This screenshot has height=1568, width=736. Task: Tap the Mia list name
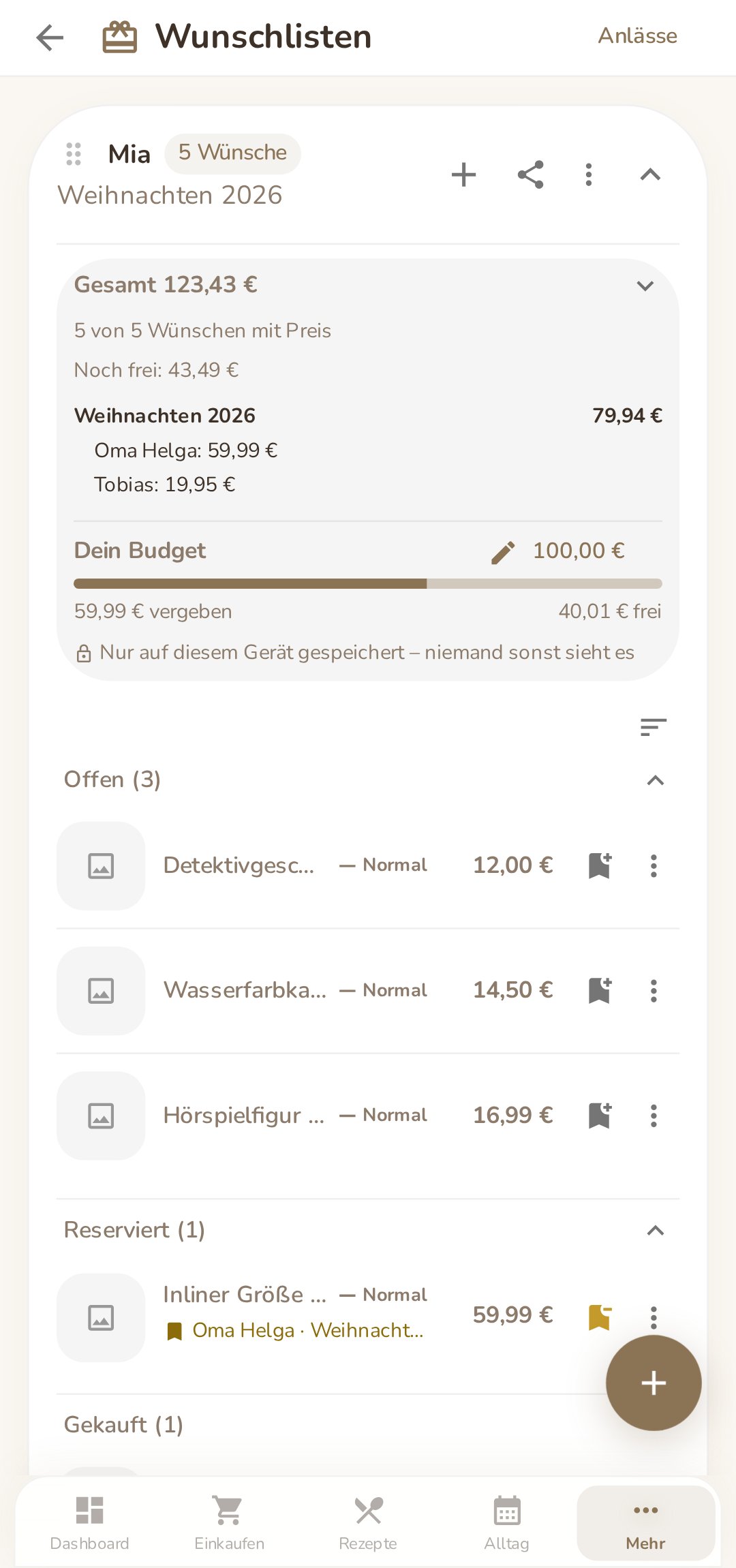[x=129, y=154]
